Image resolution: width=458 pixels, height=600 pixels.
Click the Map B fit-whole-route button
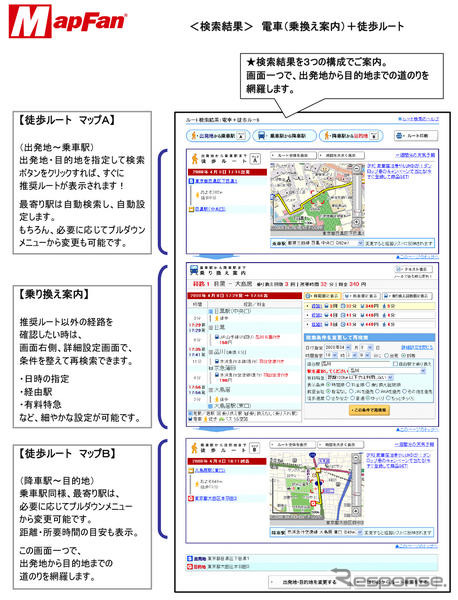293,445
